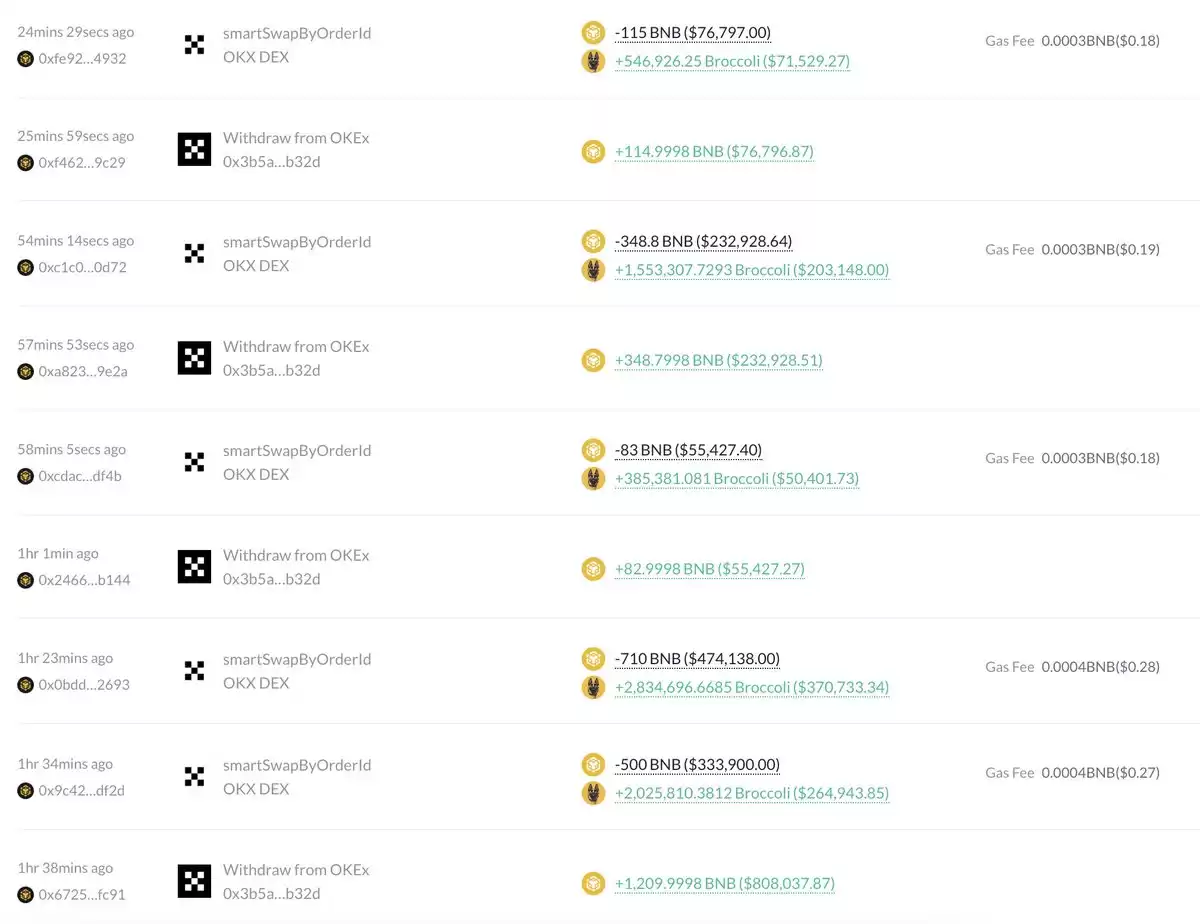Open transaction hash 0xa823...9e2a

tap(83, 371)
